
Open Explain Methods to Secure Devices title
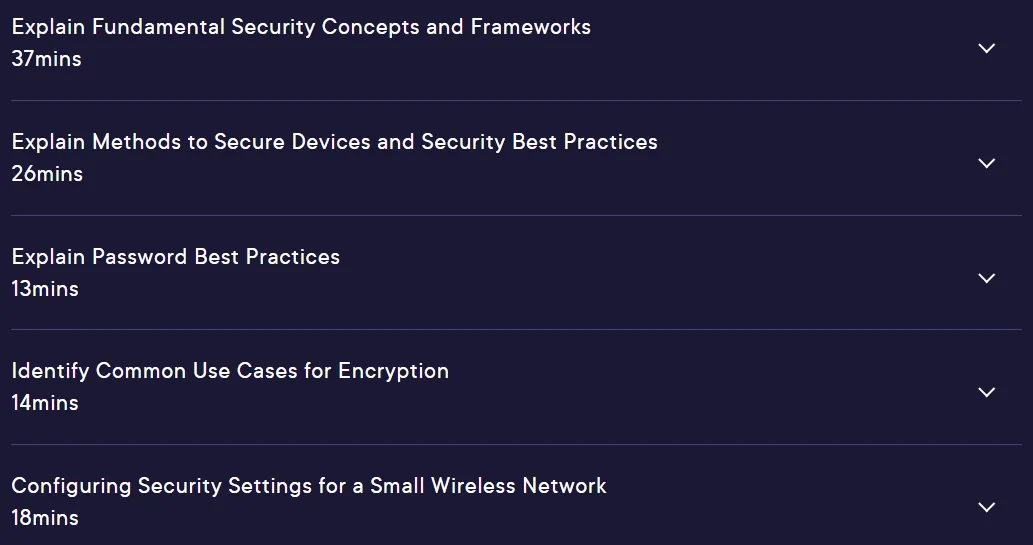[x=335, y=142]
